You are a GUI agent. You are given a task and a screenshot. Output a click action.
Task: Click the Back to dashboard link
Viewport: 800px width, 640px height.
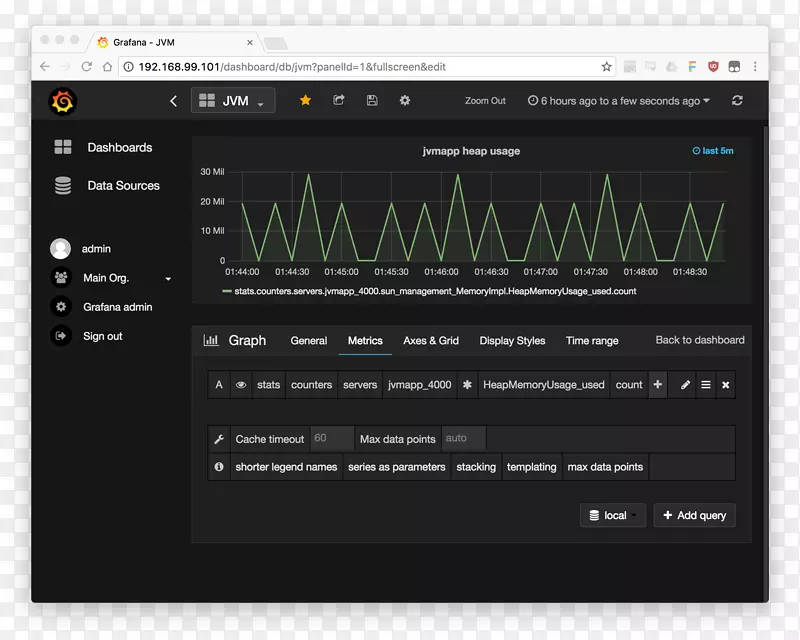pyautogui.click(x=699, y=340)
